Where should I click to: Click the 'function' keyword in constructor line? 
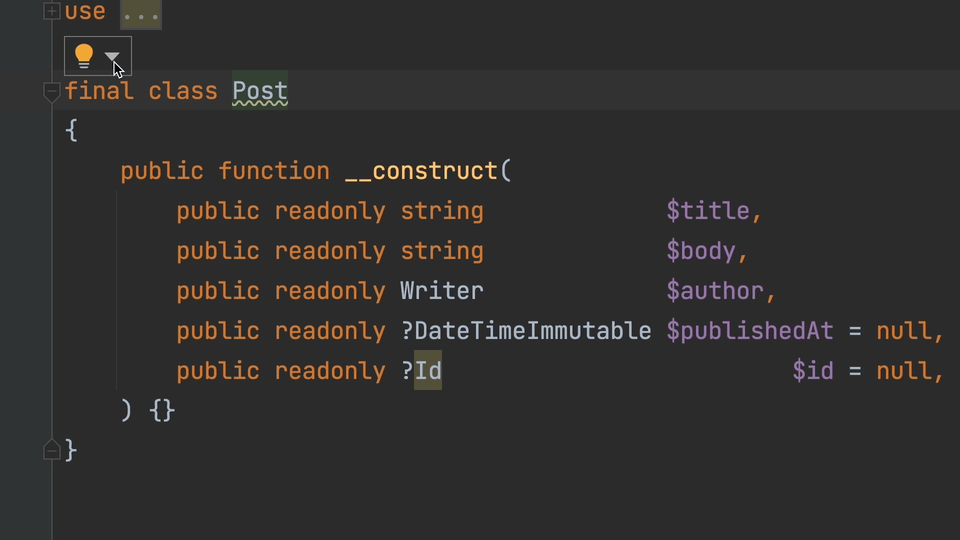tap(274, 171)
